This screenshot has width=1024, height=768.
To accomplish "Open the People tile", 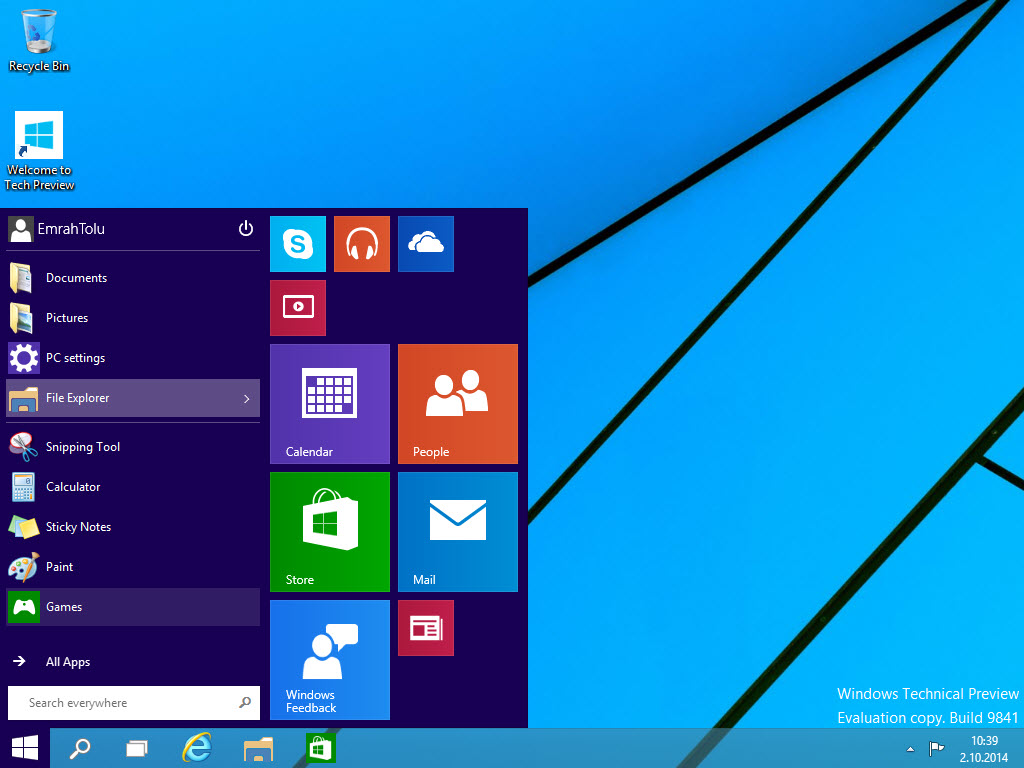I will point(458,404).
